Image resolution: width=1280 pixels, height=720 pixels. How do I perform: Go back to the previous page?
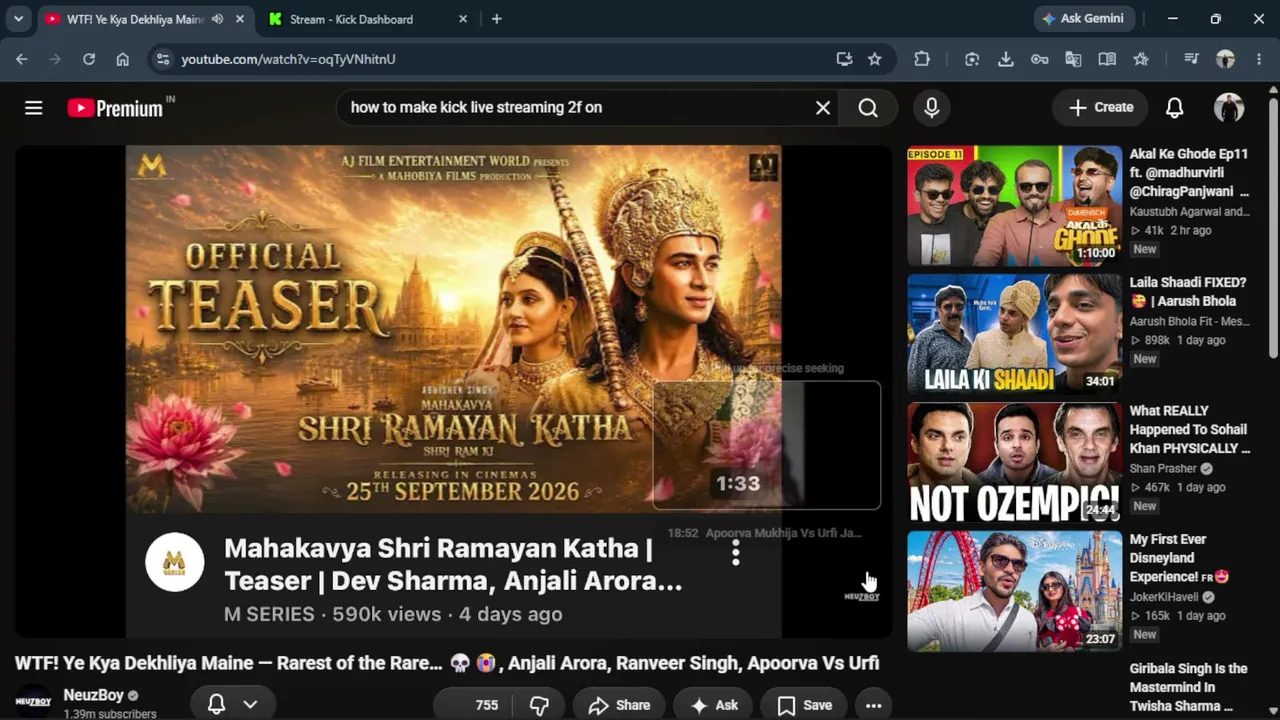22,59
